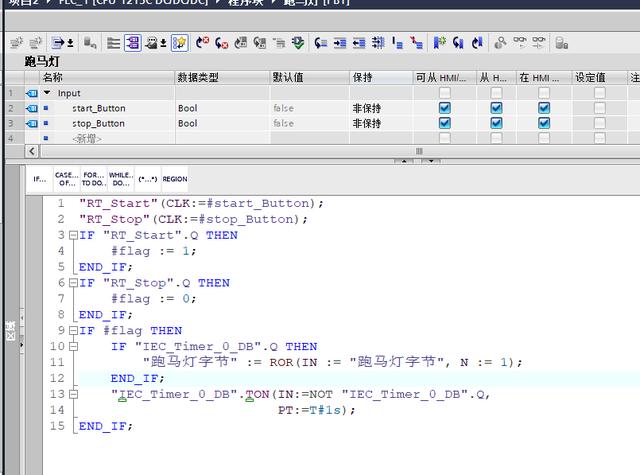The width and height of the screenshot is (640, 475).
Task: Collapse IF "RT_Stop".Q block at line 6
Action: click(73, 283)
